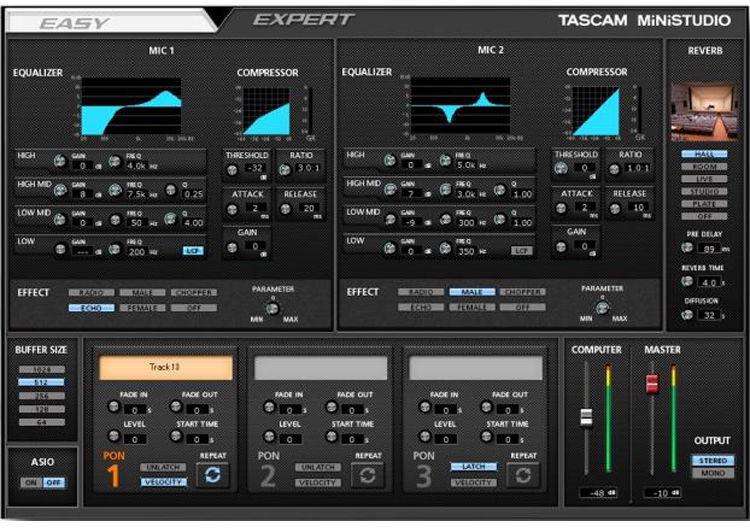Click MIC 2 compressor ratio knob

(x=615, y=169)
